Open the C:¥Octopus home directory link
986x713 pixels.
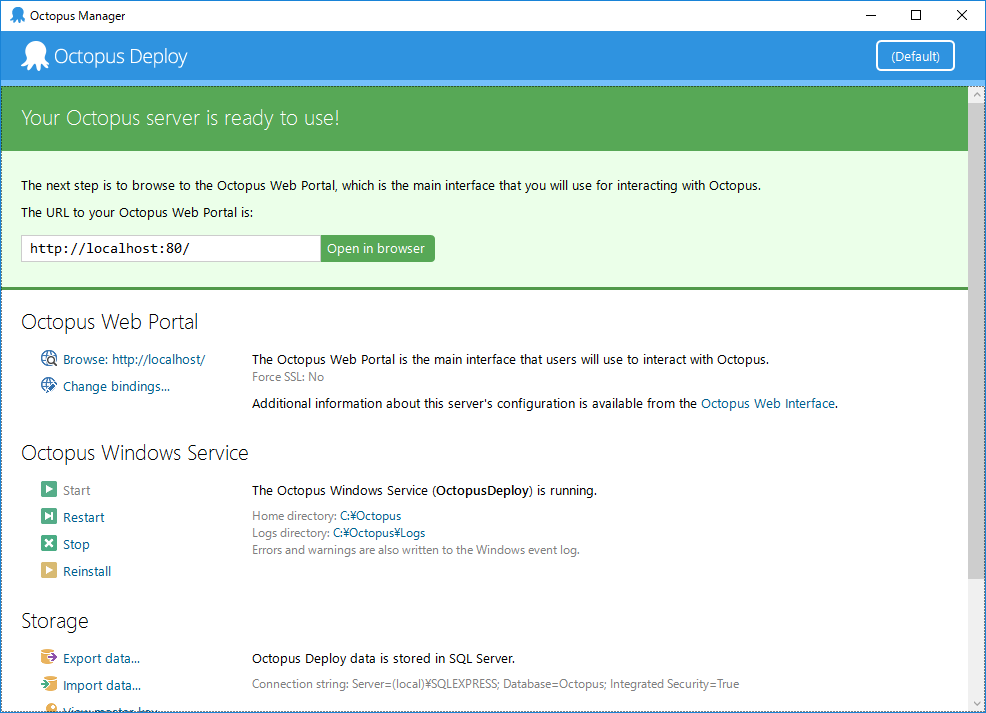(370, 516)
